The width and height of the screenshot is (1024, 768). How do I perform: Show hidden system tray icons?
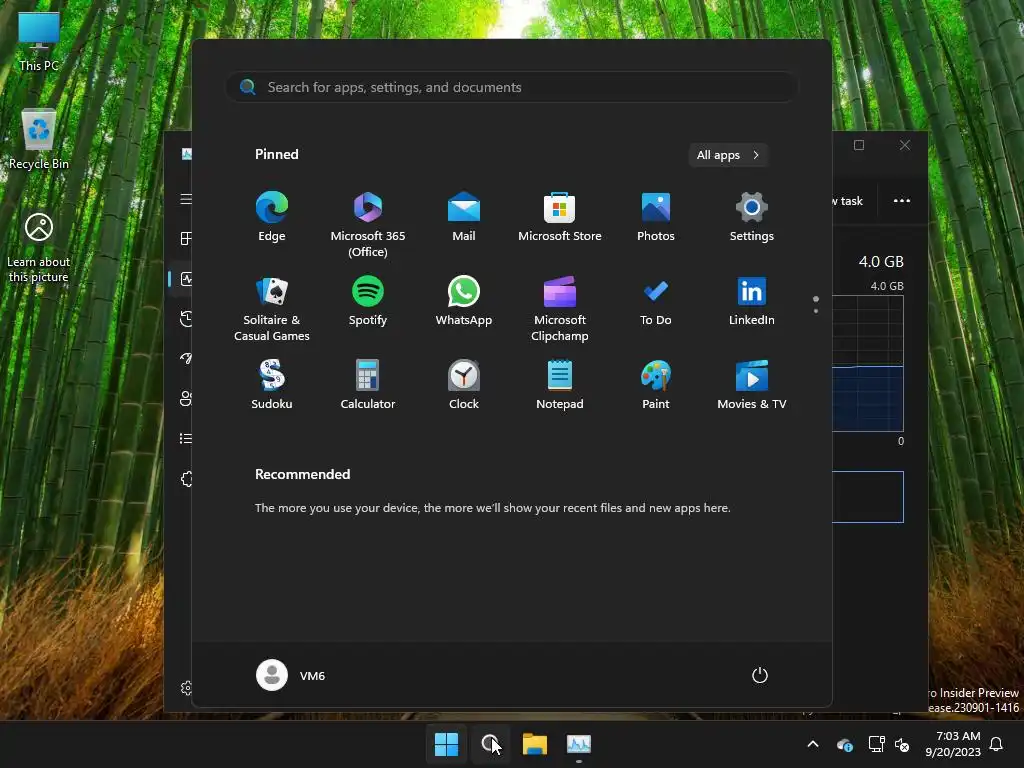813,744
